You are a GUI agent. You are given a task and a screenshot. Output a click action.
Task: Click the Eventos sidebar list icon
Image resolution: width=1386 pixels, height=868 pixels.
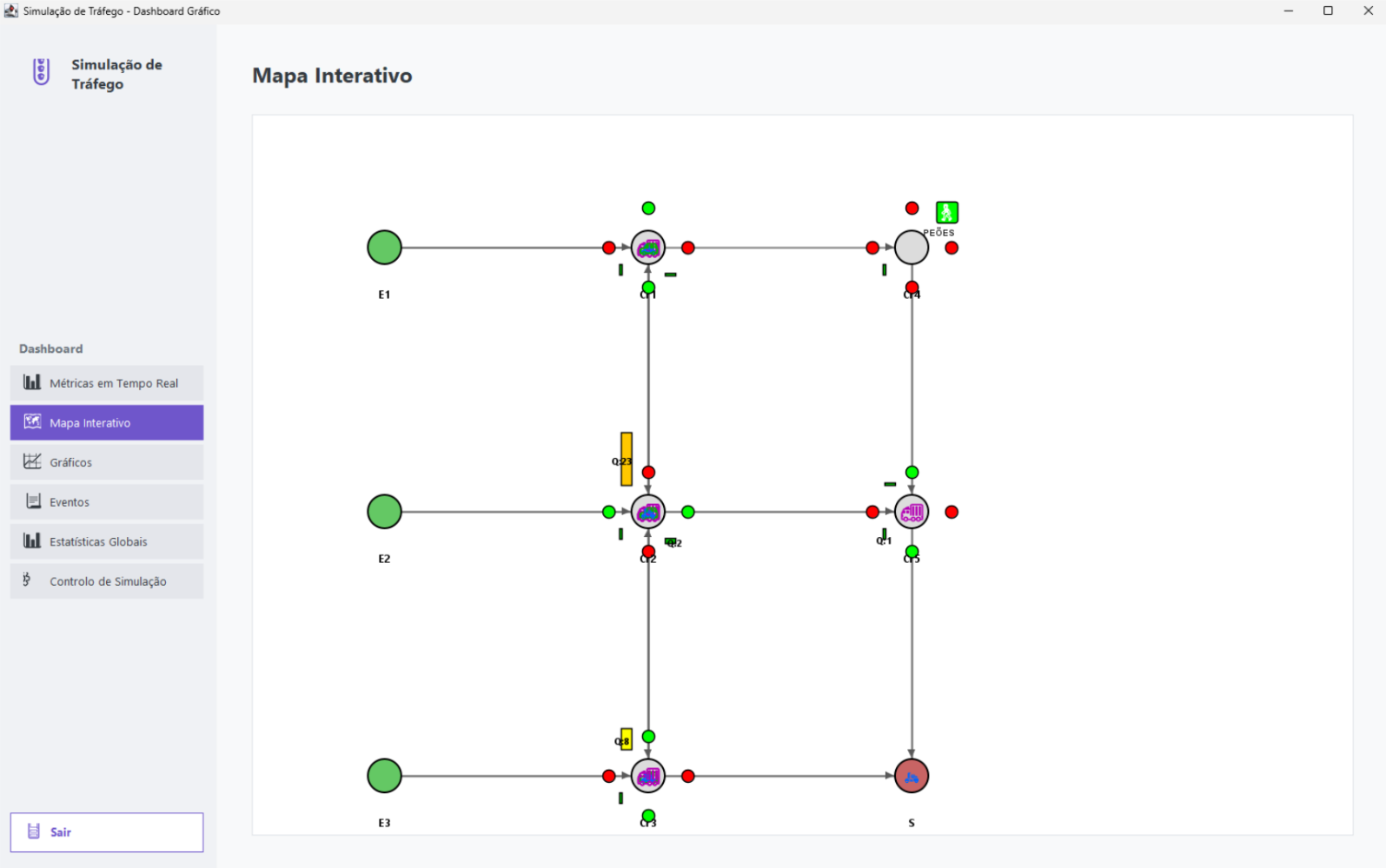tap(33, 501)
